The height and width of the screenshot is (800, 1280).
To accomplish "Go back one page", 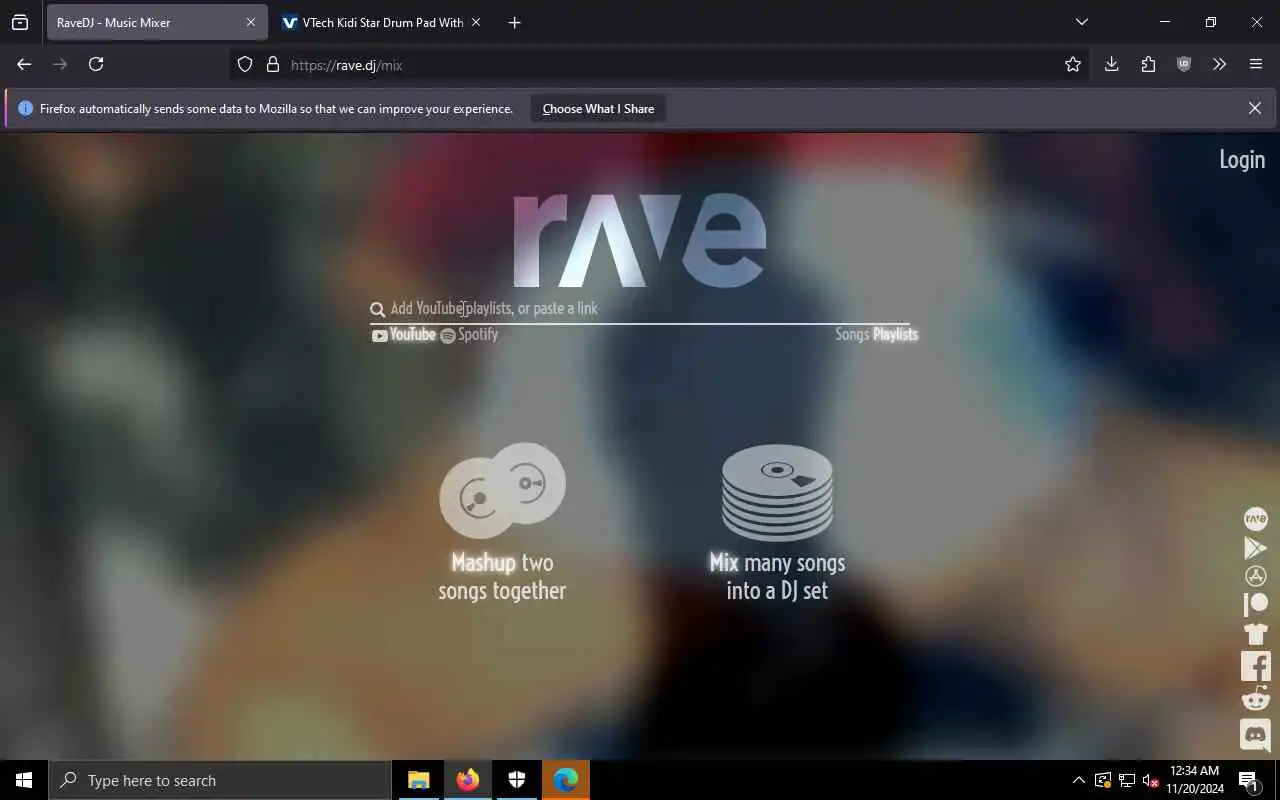I will (24, 64).
